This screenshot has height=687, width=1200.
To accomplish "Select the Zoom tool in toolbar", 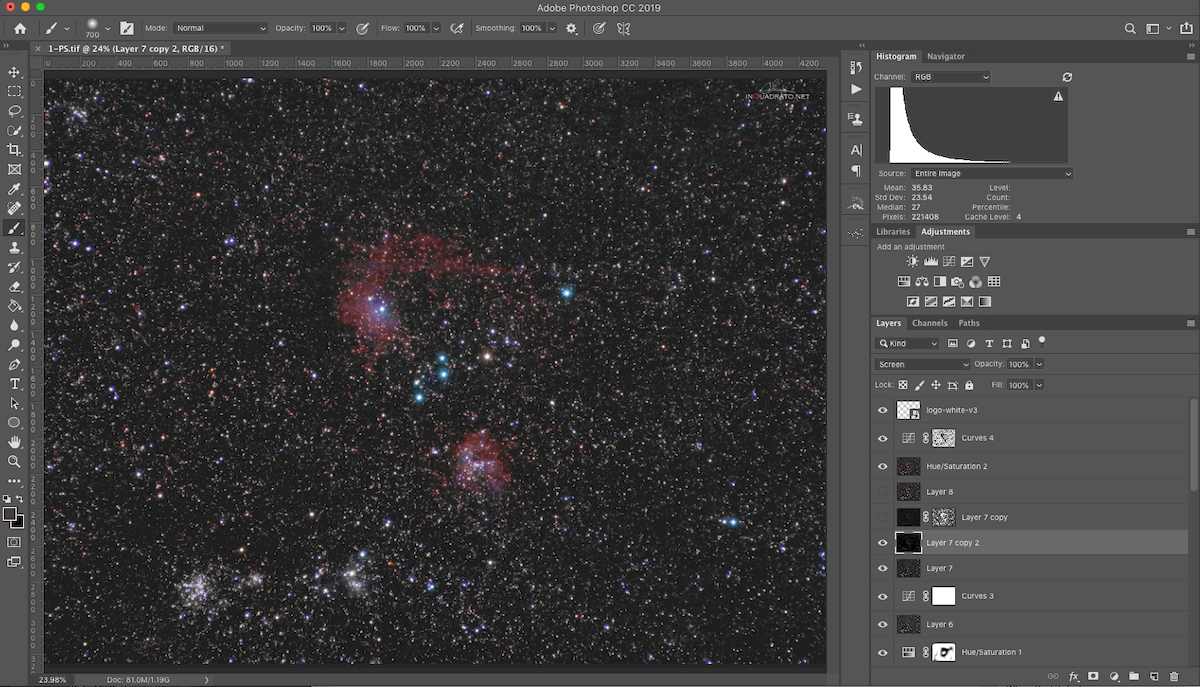I will point(14,461).
